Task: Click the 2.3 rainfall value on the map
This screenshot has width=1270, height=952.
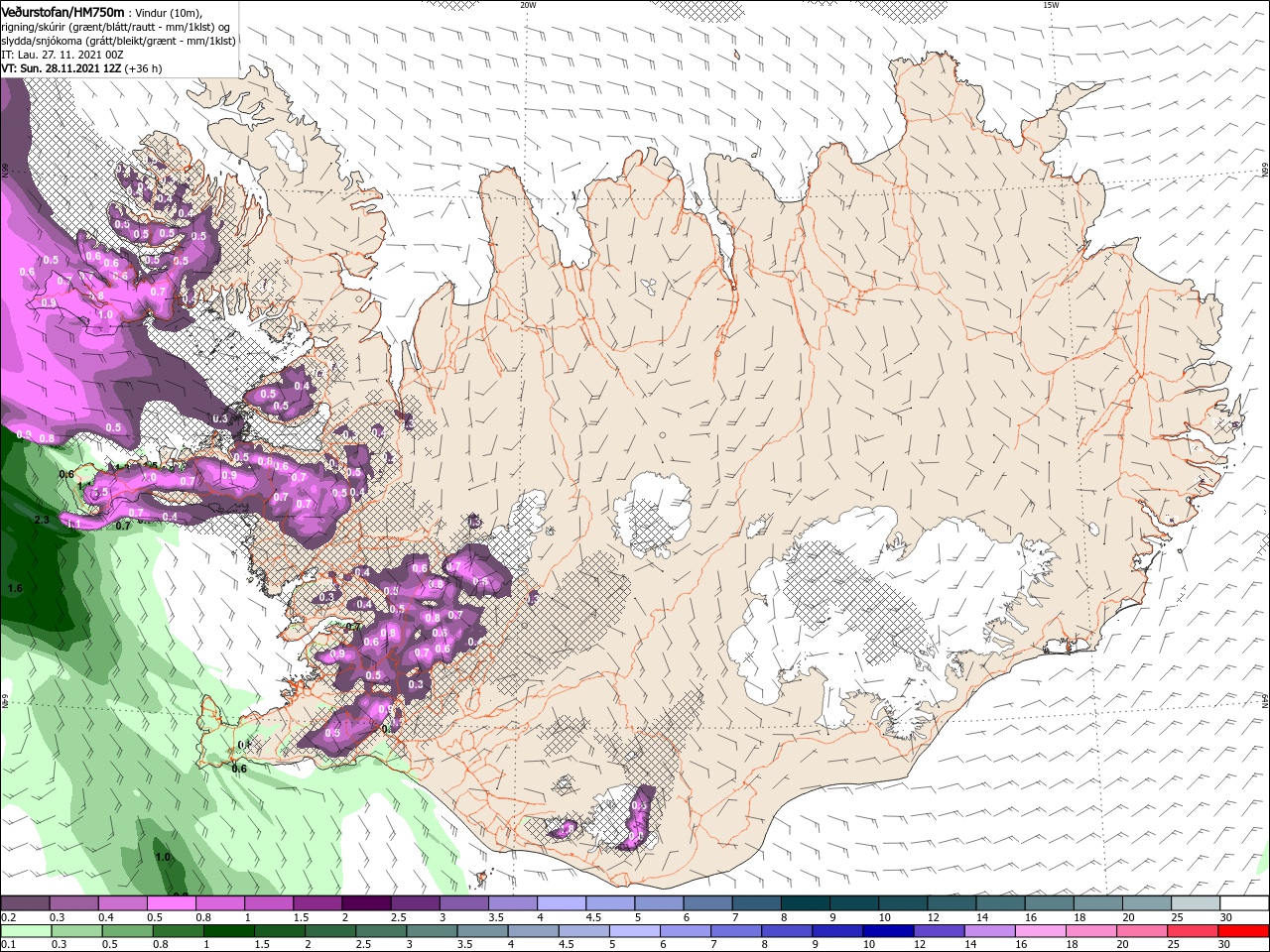Action: [x=42, y=520]
